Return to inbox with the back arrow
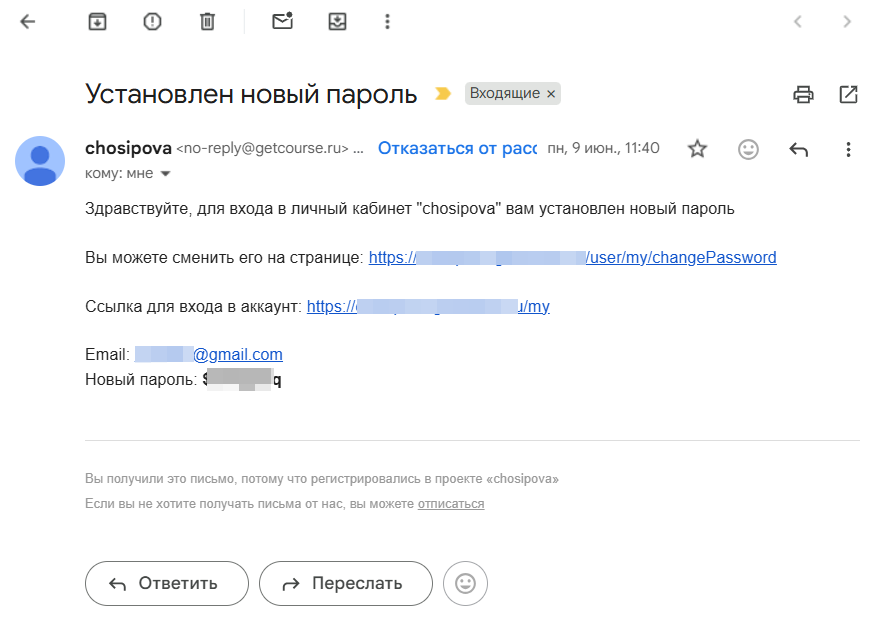This screenshot has height=643, width=883. (27, 20)
